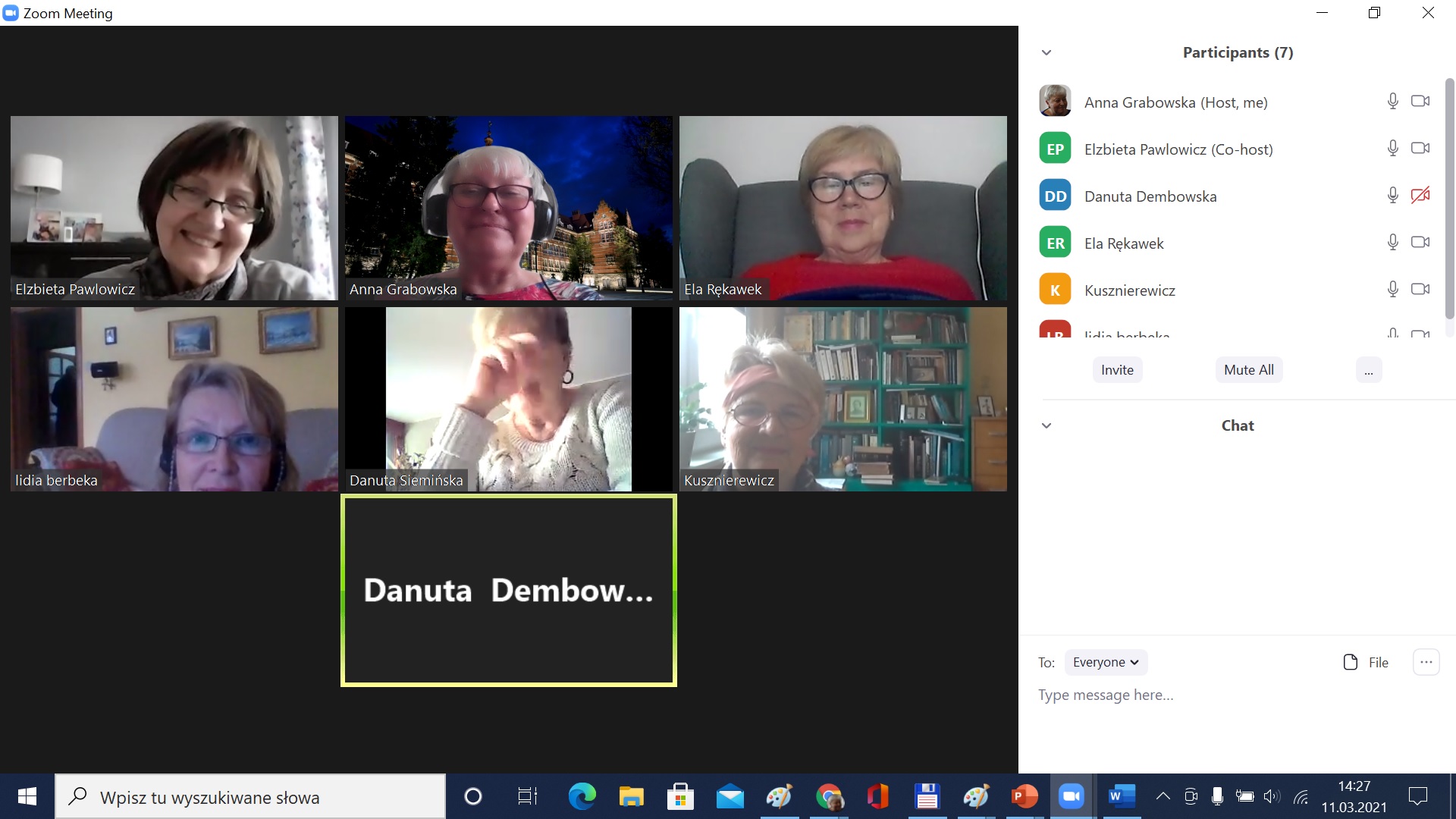Toggle Anna Grabowska's microphone icon

pos(1392,102)
